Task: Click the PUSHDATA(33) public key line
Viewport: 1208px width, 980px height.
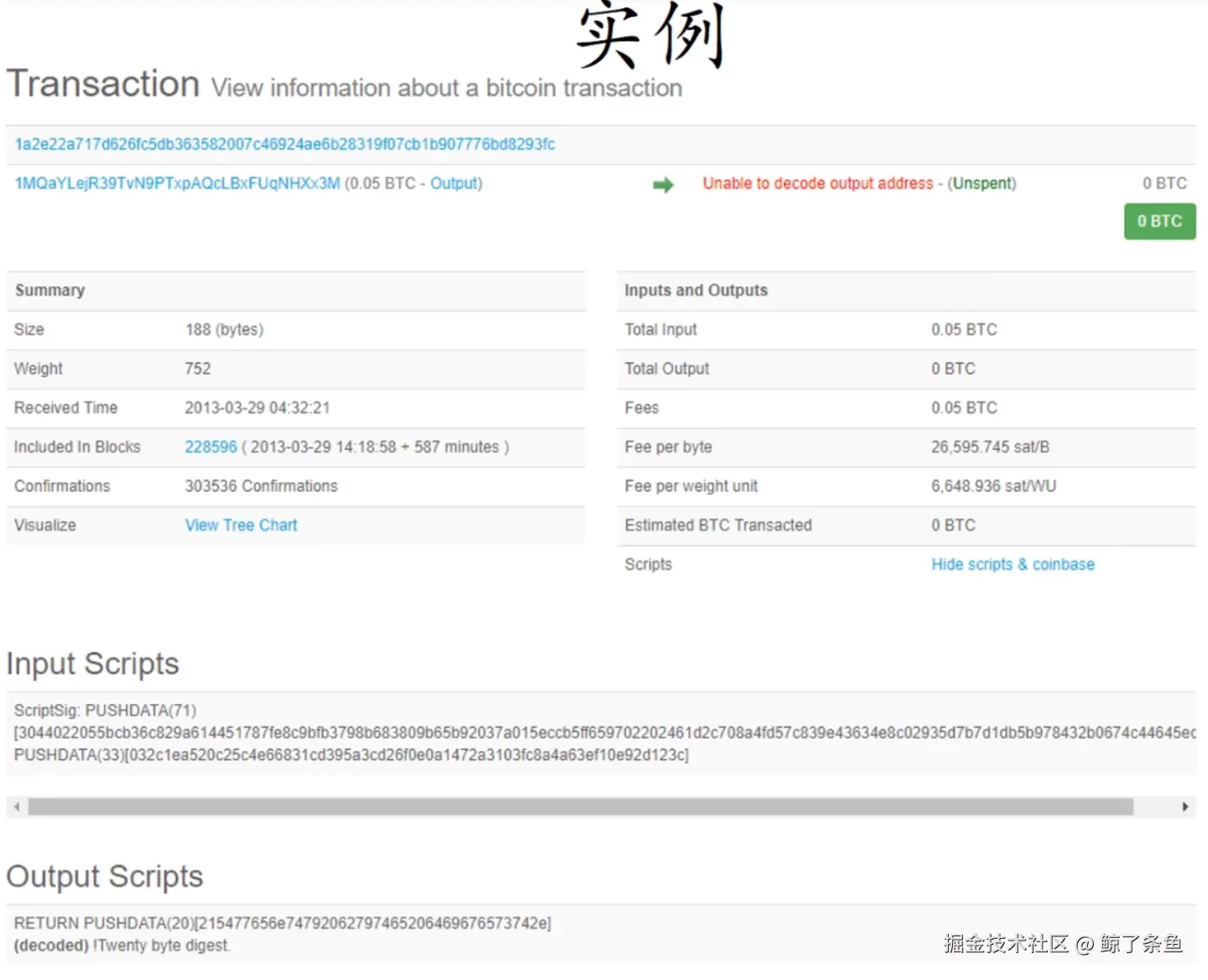Action: (x=351, y=755)
